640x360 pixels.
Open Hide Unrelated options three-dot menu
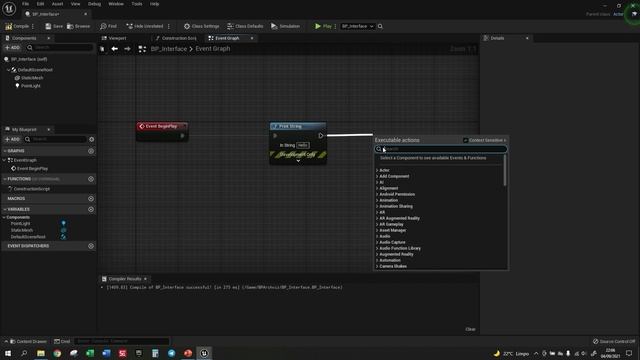169,26
